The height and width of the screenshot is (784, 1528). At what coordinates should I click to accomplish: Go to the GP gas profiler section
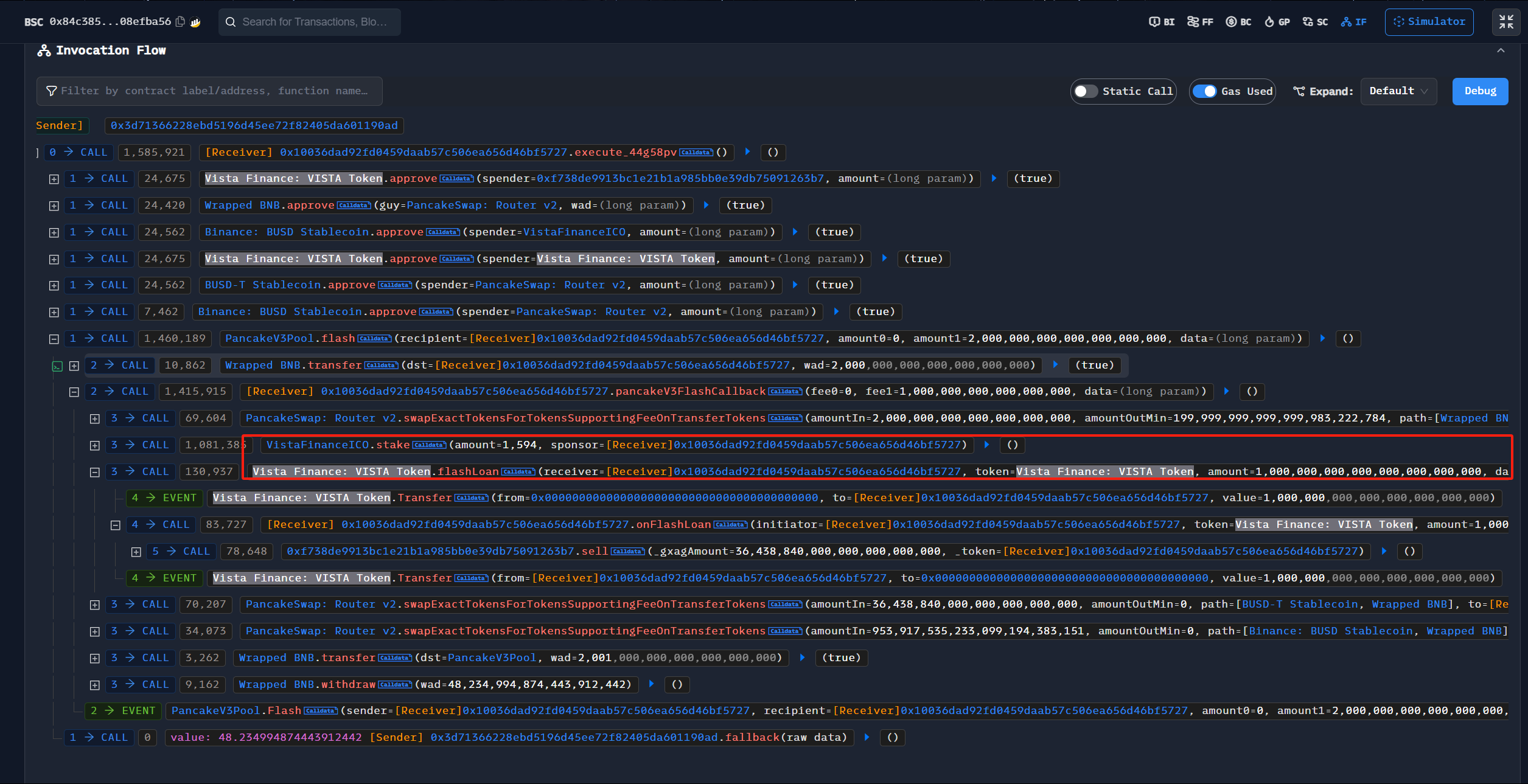[x=1277, y=22]
